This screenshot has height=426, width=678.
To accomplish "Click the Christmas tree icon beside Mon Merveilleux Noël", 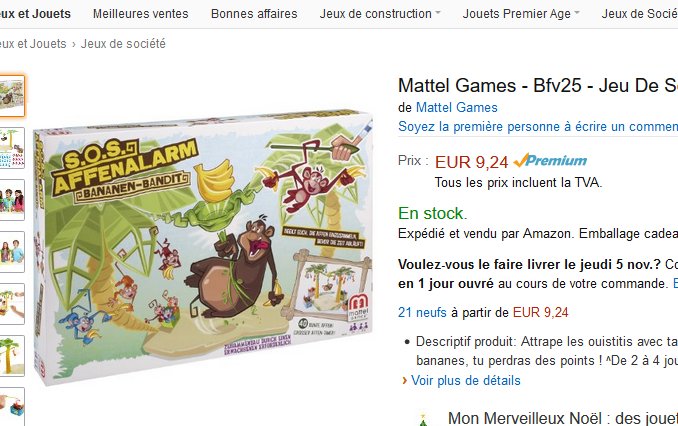I will pyautogui.click(x=423, y=420).
